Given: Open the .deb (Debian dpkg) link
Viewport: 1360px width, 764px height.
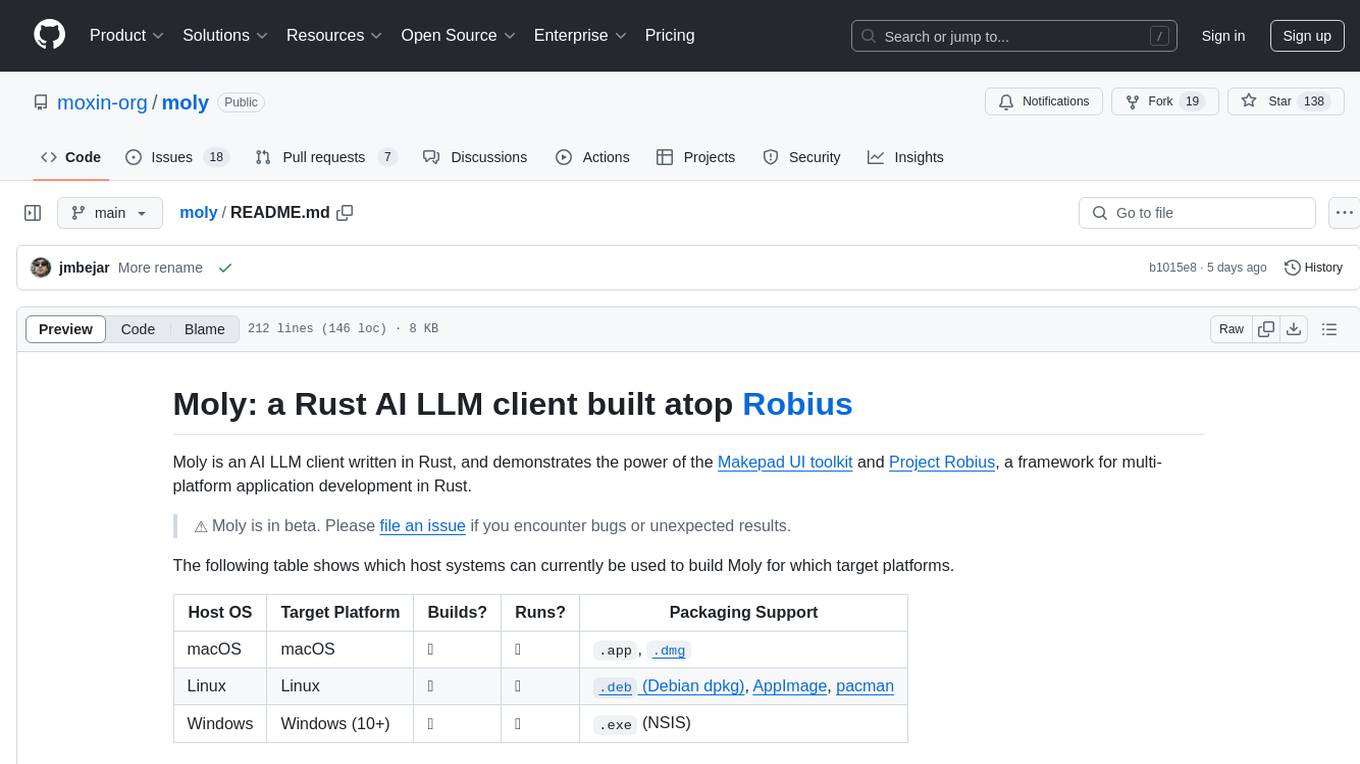Looking at the screenshot, I should point(669,686).
